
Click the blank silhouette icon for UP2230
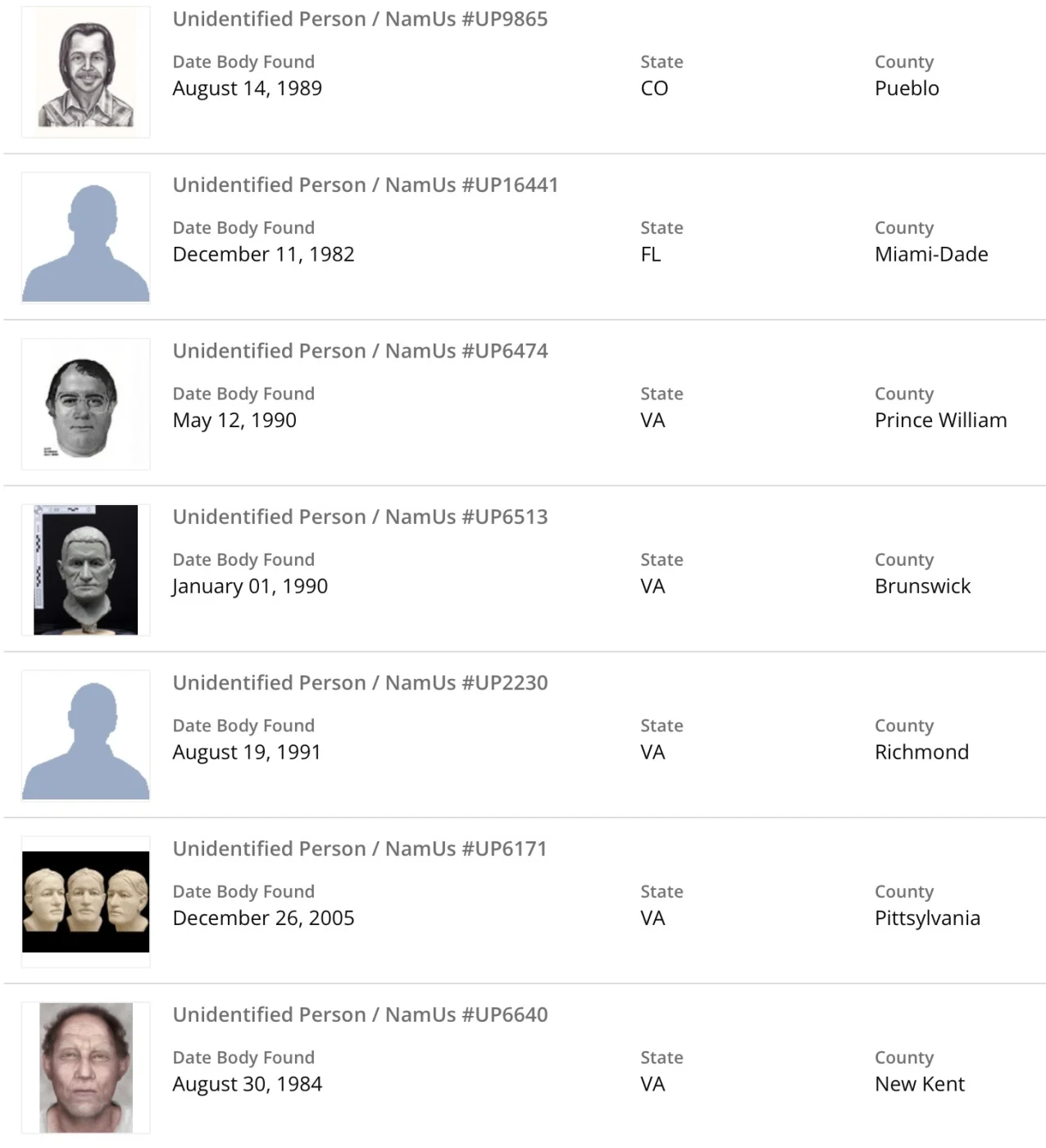coord(85,736)
